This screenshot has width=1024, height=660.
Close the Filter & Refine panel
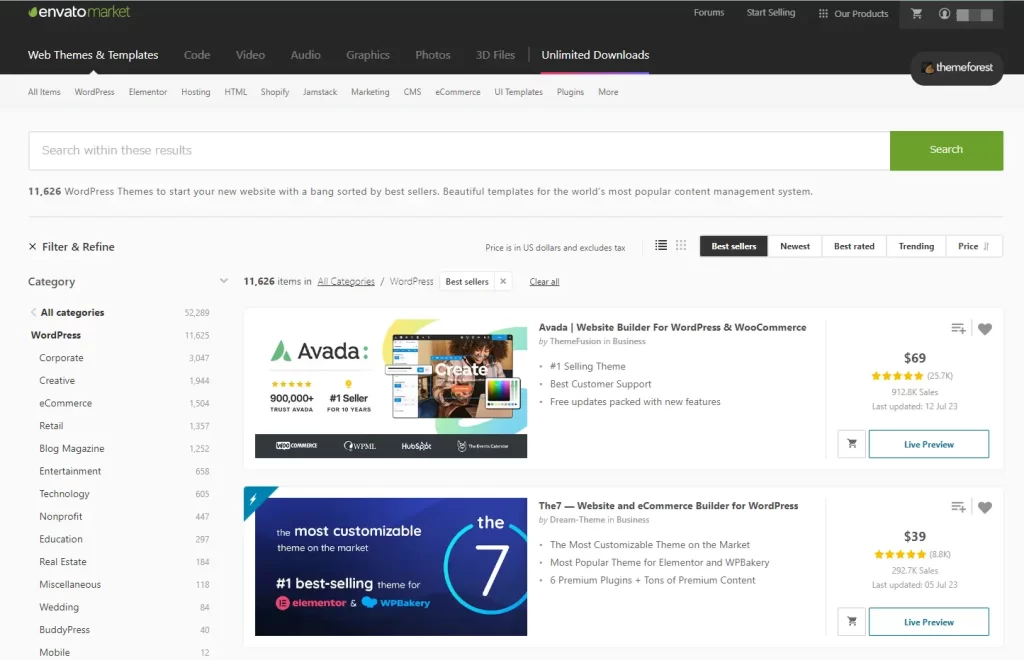33,247
